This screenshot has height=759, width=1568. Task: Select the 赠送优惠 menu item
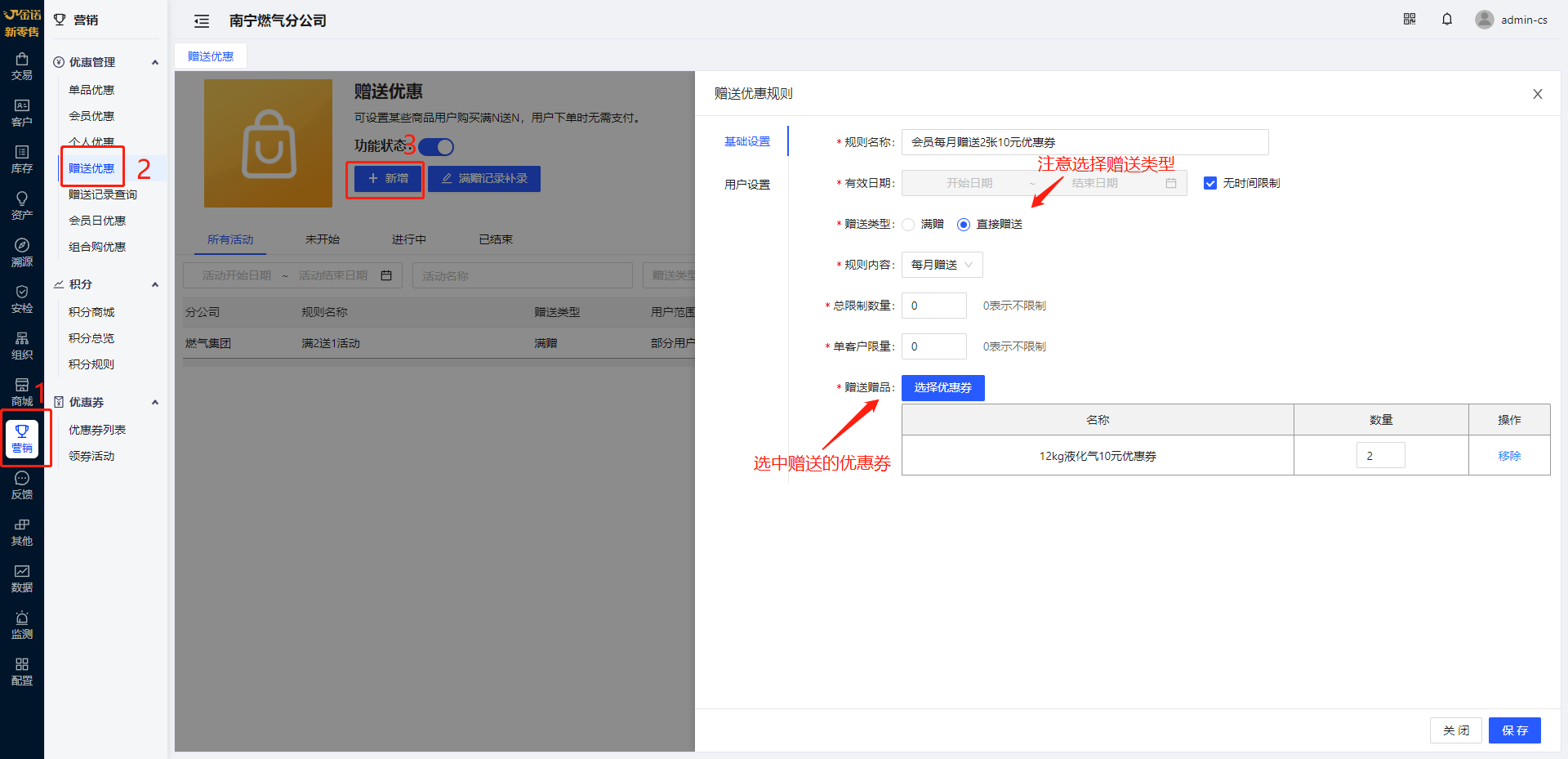point(91,168)
